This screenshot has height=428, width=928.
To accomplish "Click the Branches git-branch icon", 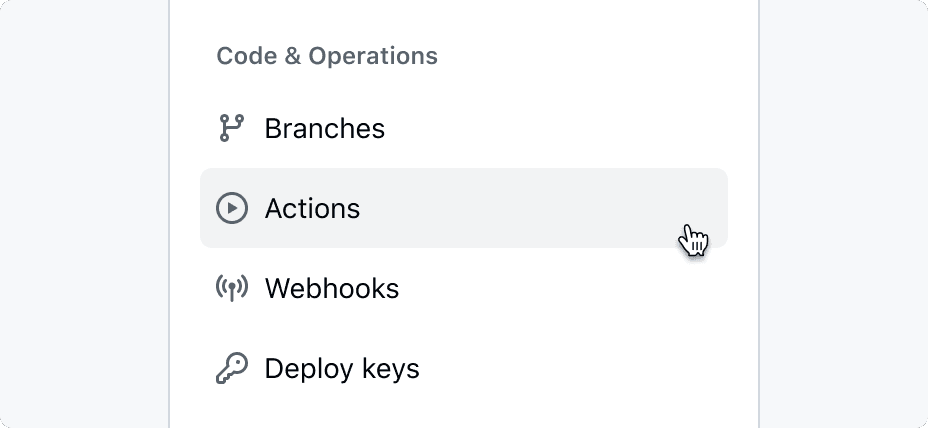I will 231,128.
